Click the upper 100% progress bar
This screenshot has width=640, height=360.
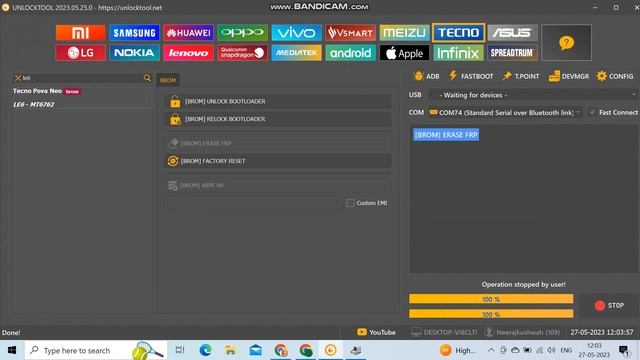(491, 299)
